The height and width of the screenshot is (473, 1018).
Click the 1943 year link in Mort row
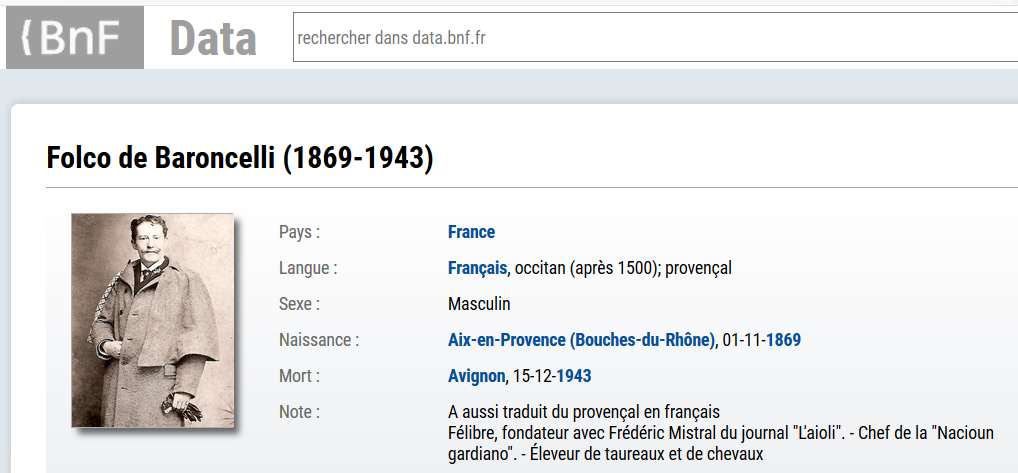[x=574, y=376]
